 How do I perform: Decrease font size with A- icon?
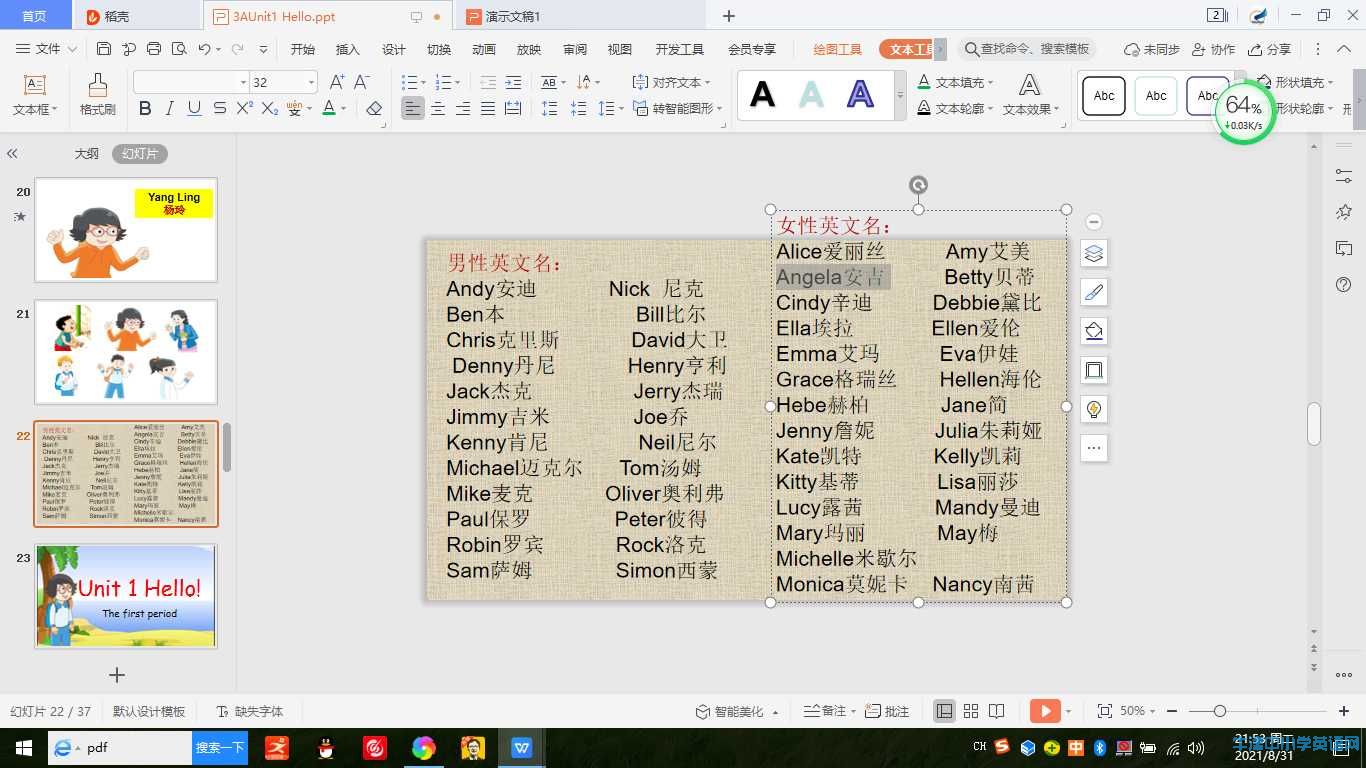362,82
